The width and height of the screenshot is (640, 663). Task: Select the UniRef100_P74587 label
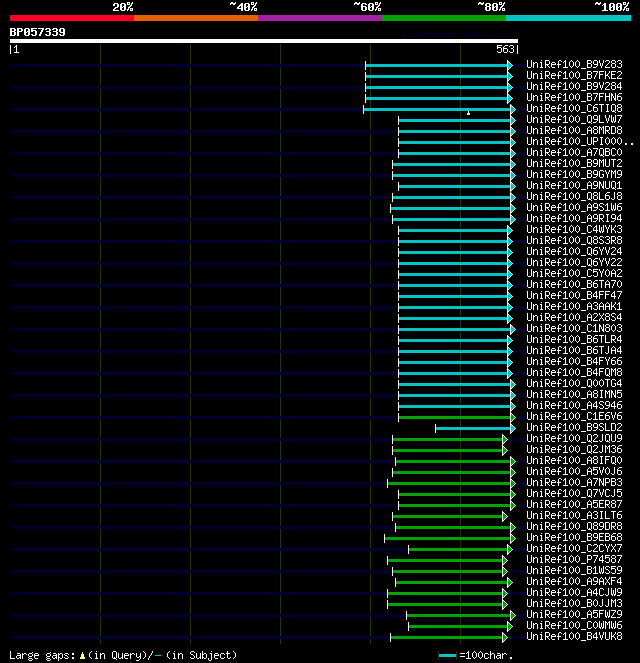click(x=574, y=559)
